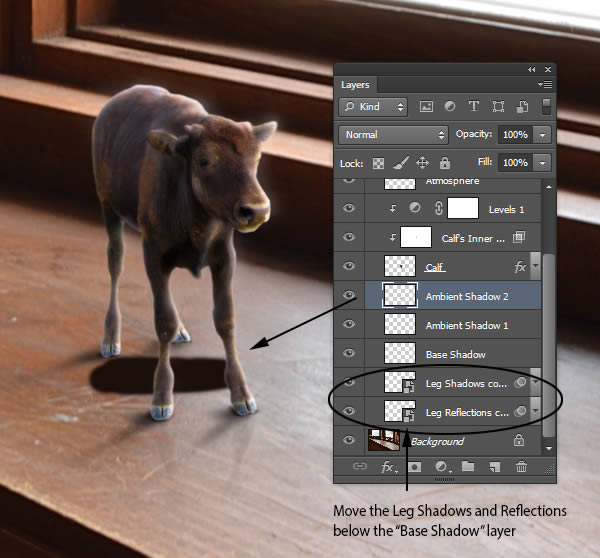Open the Layers panel flyout menu
The height and width of the screenshot is (558, 600).
pyautogui.click(x=545, y=84)
